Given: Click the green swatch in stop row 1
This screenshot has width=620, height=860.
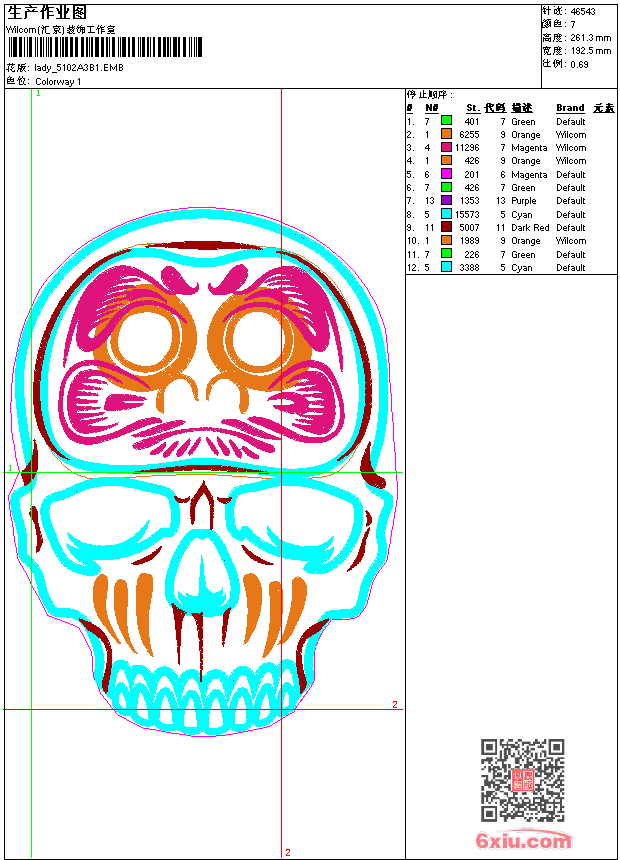Looking at the screenshot, I should coord(446,121).
